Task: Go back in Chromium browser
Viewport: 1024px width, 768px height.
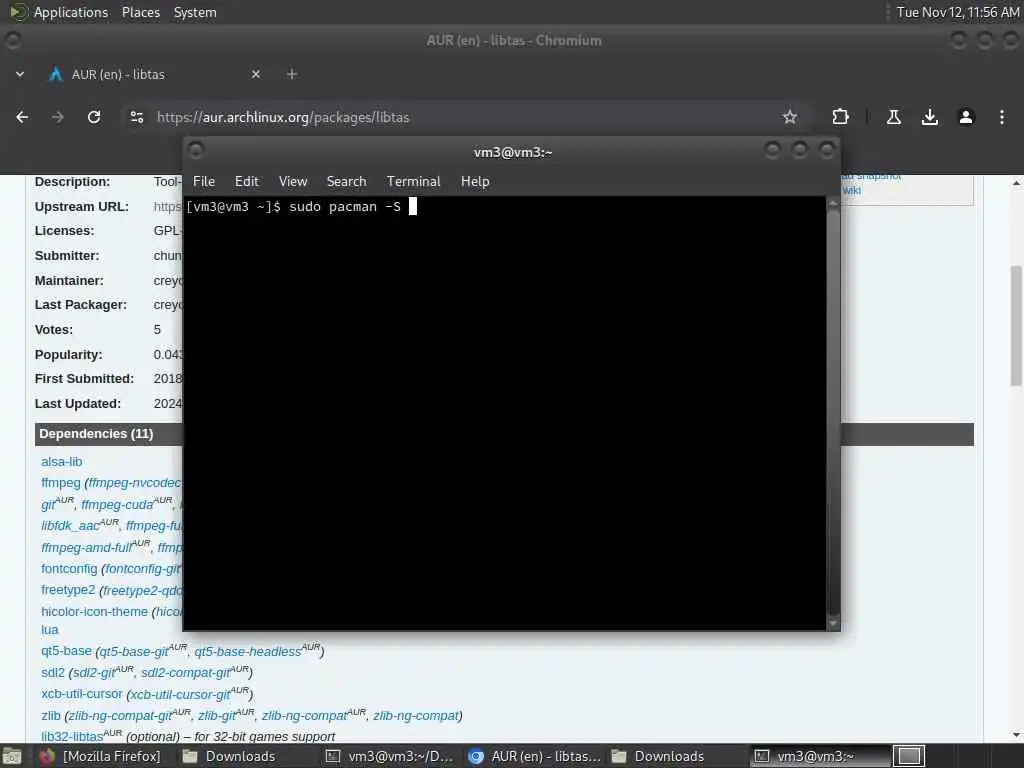Action: tap(22, 117)
